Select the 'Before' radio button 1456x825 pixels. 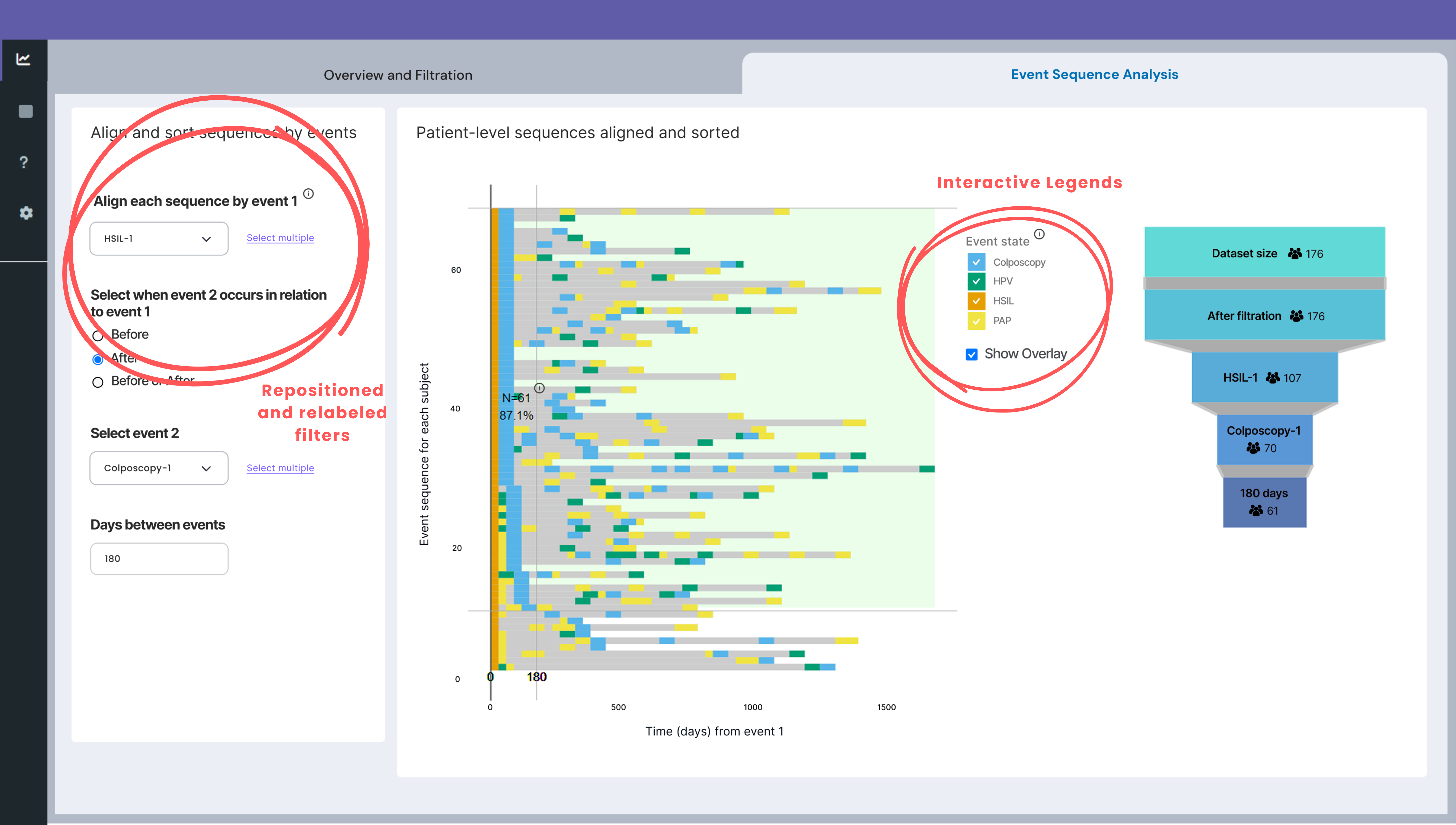(x=98, y=335)
